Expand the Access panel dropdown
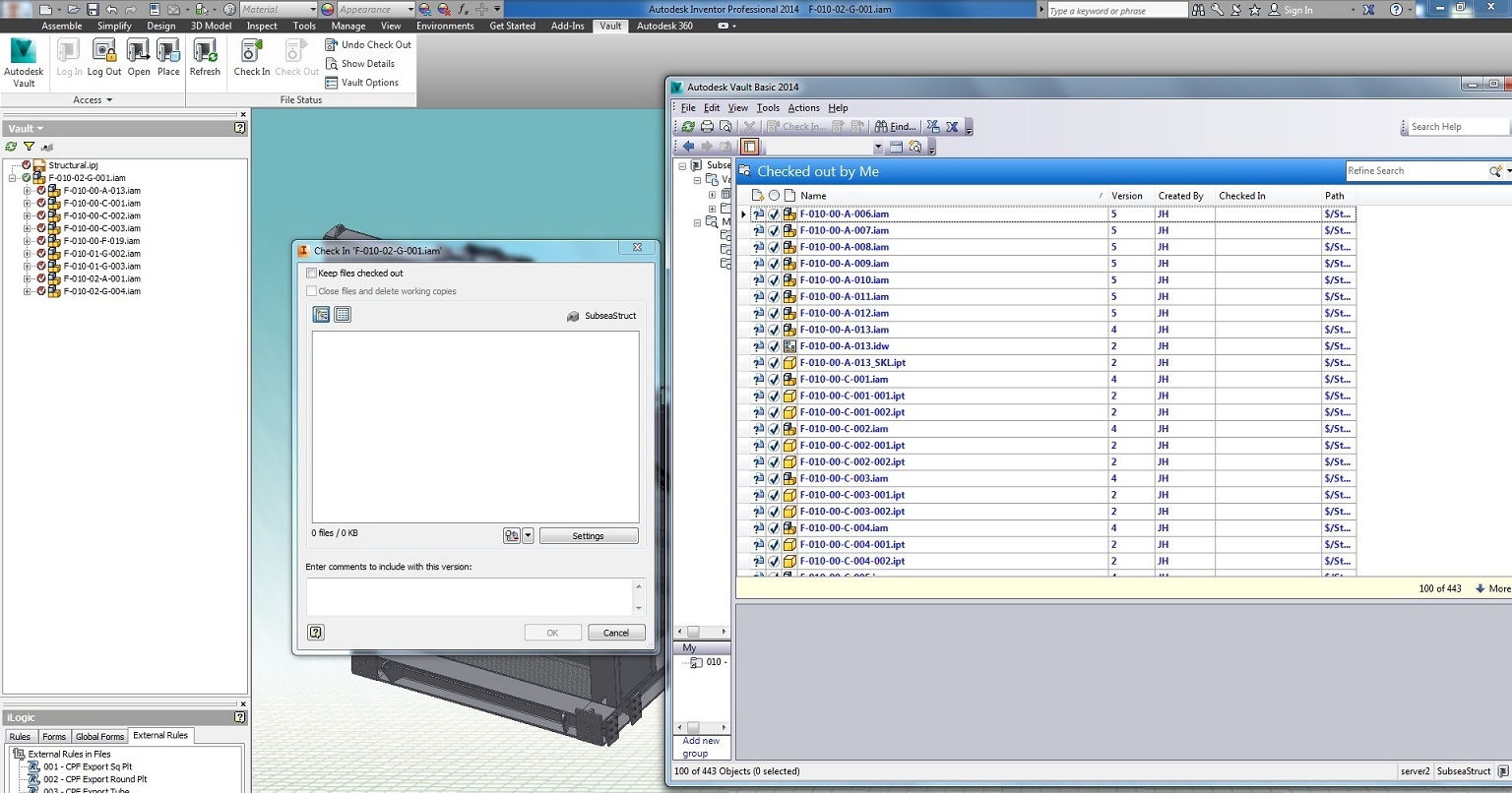 point(93,99)
